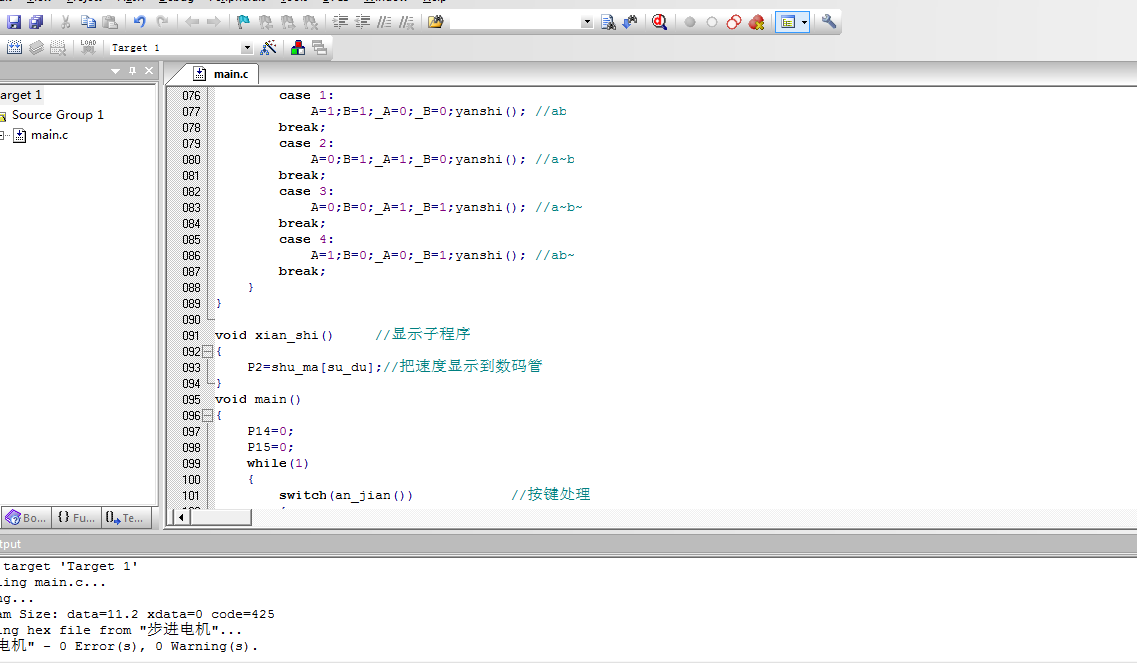This screenshot has height=663, width=1137.
Task: Kill all breakpoints
Action: point(756,22)
